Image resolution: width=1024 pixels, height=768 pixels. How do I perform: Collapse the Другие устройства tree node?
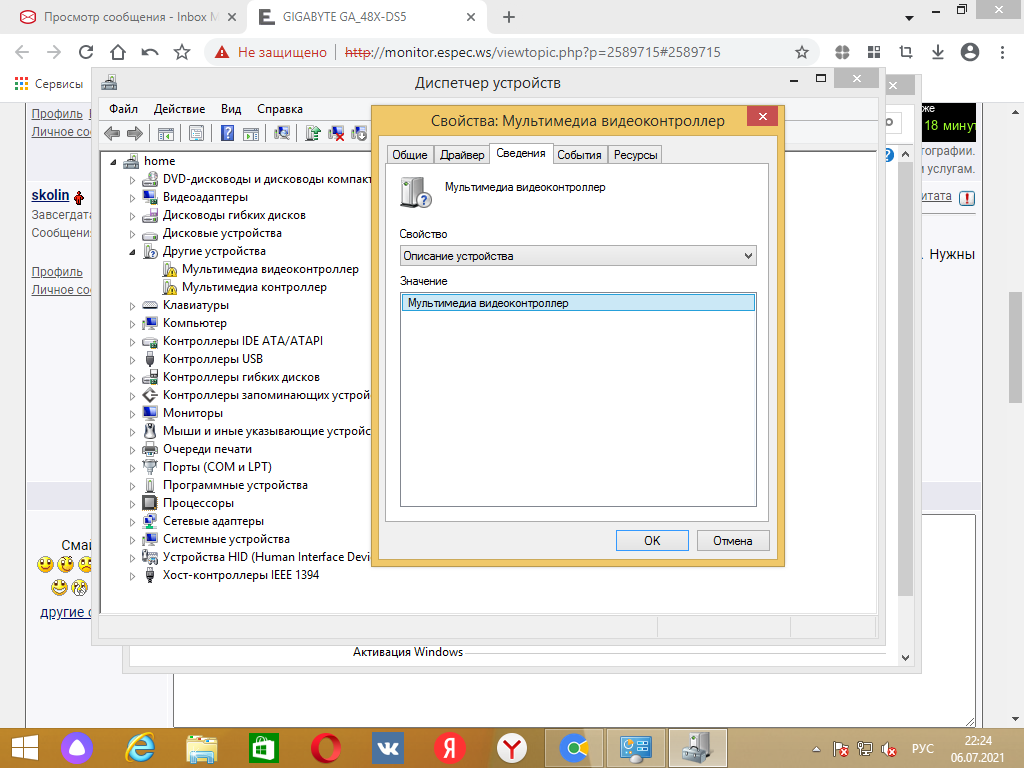coord(133,251)
